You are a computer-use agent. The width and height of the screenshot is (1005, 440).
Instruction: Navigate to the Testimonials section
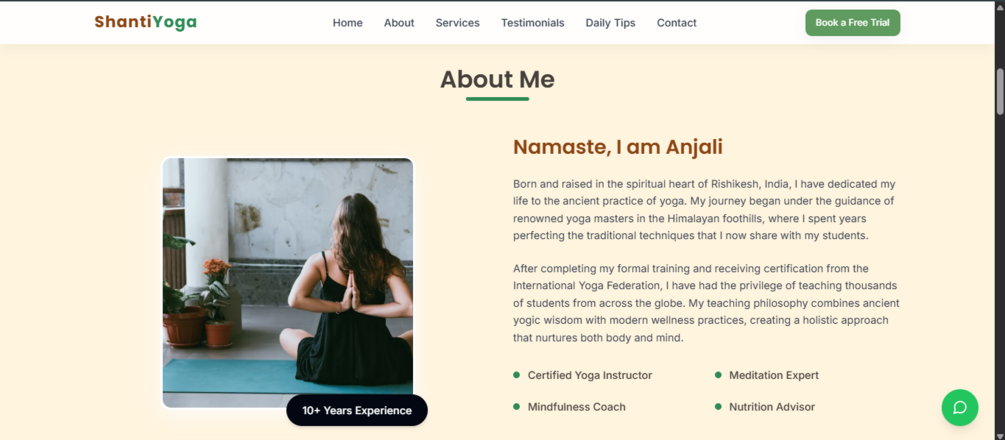coord(532,23)
